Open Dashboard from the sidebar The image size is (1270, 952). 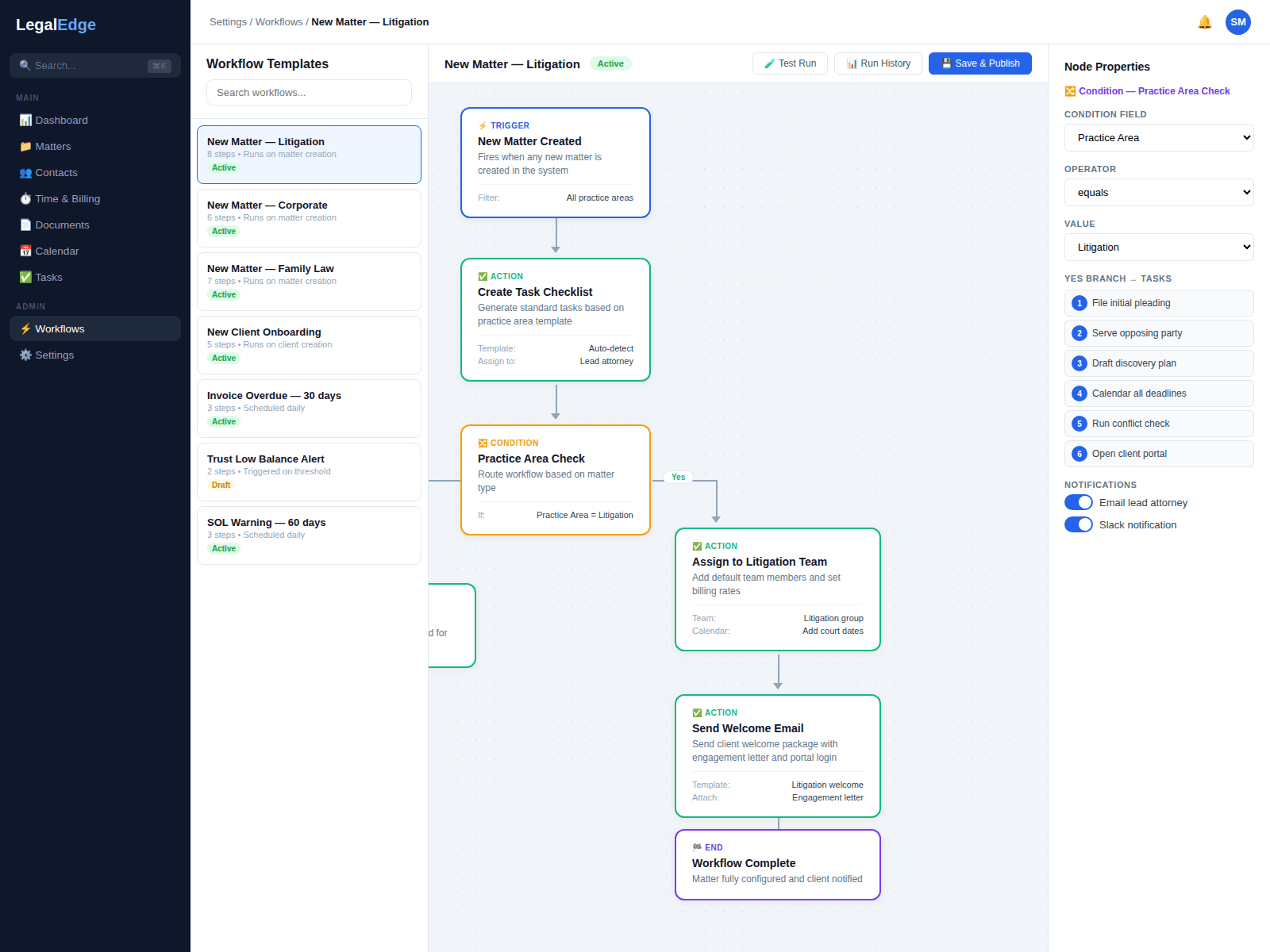click(95, 121)
